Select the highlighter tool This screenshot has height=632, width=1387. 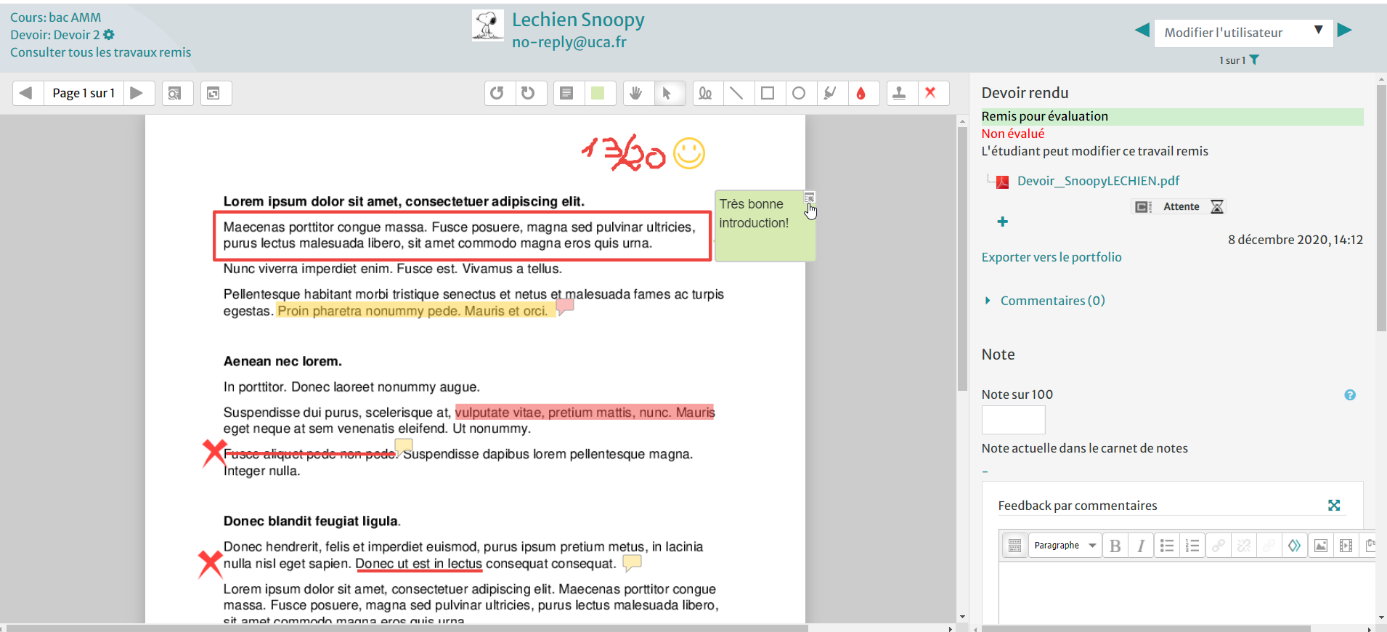[829, 93]
